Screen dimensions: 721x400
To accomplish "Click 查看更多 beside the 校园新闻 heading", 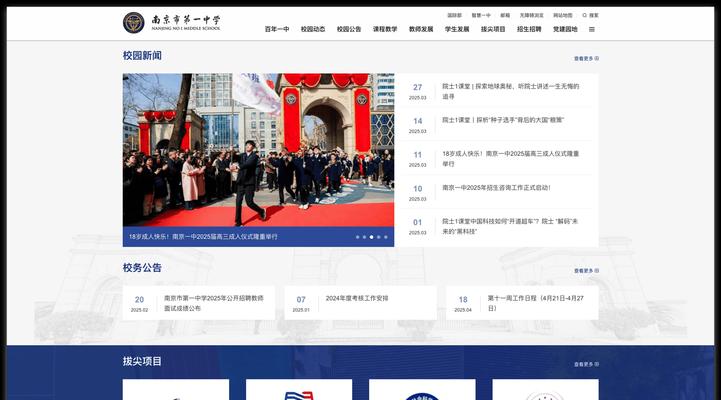I will [x=586, y=58].
